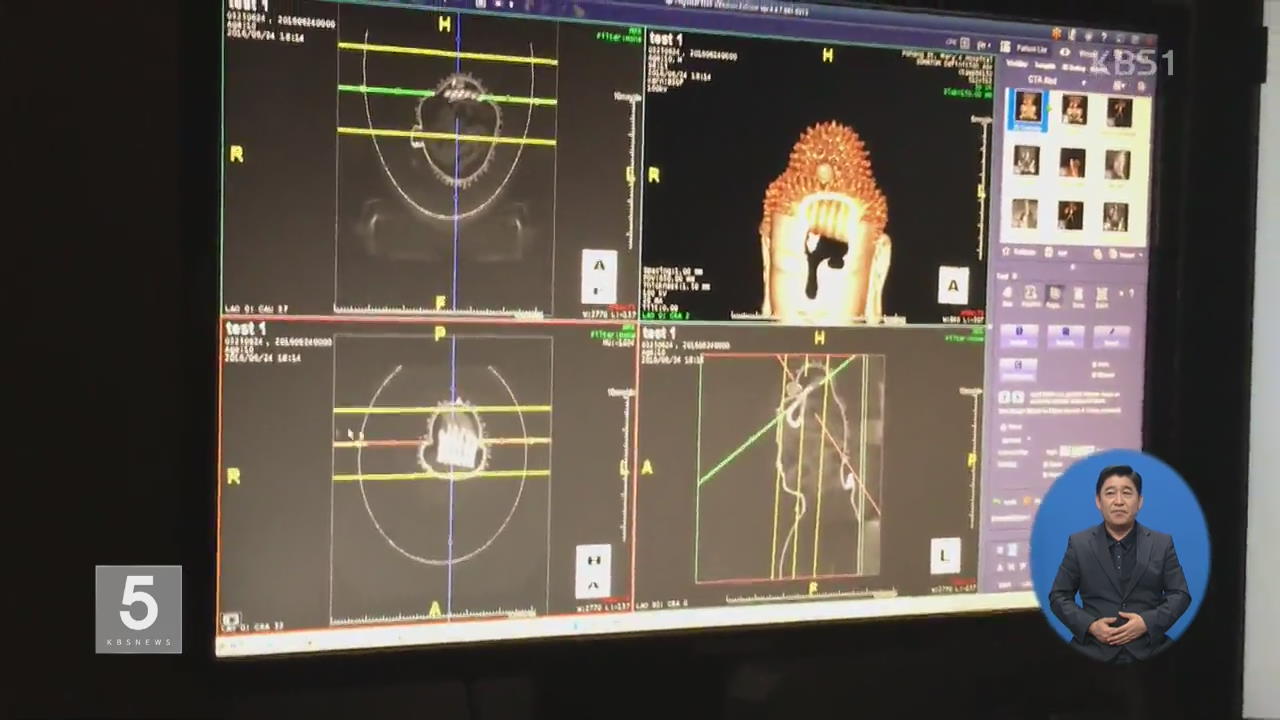The image size is (1280, 720).
Task: Open the Patient List tab
Action: point(1031,48)
